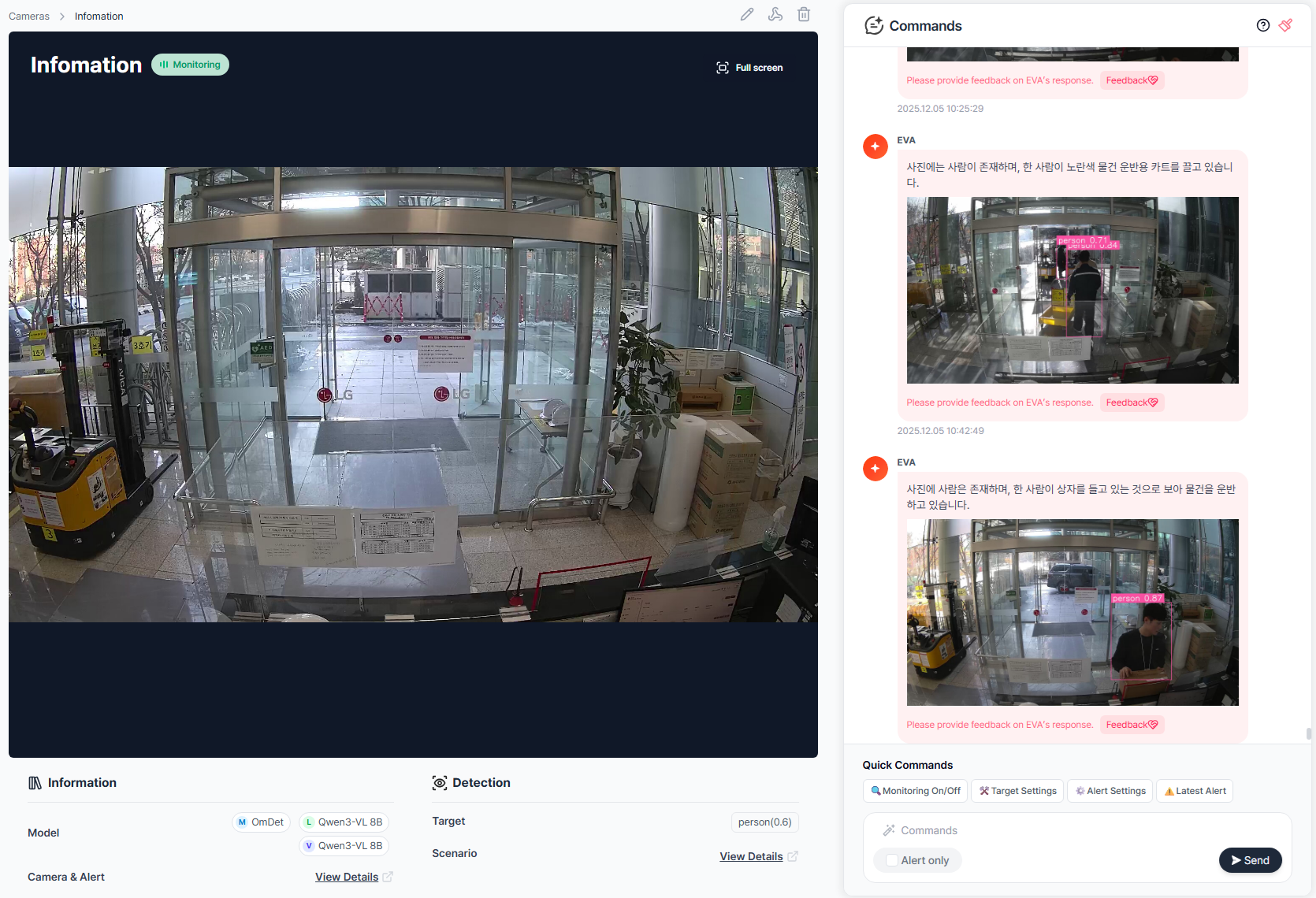Screen dimensions: 1316x898
Task: Go to Cameras in breadcrumb
Action: point(29,17)
